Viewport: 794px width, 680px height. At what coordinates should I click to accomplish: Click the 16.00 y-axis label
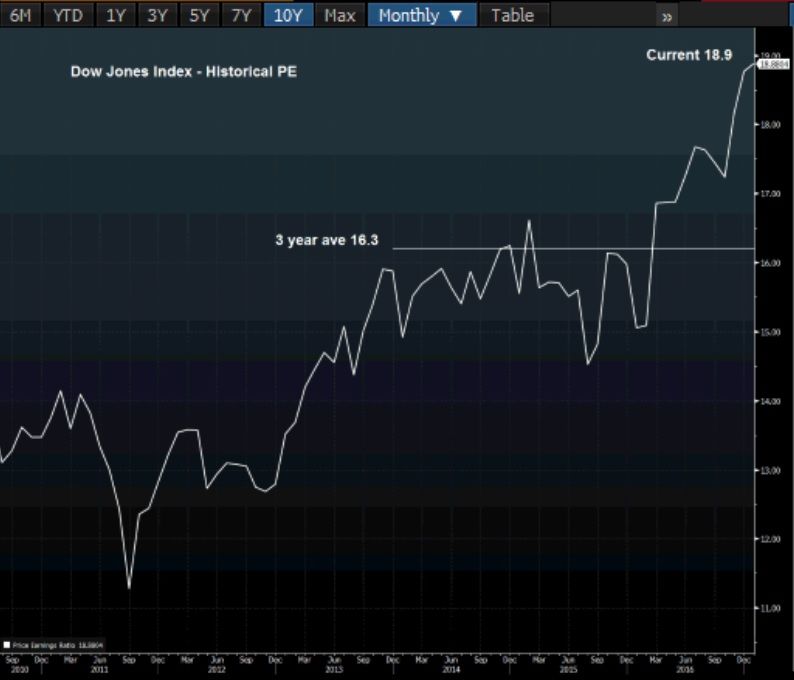770,262
